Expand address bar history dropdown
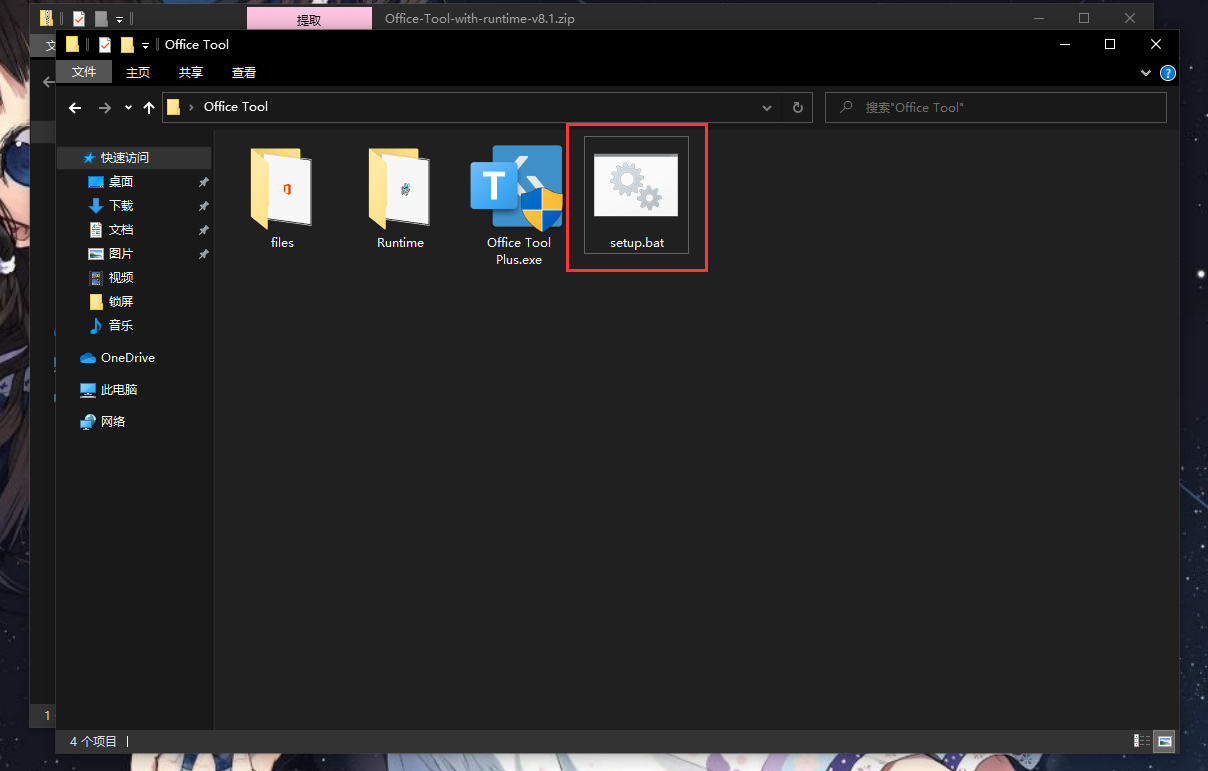1208x771 pixels. [767, 108]
